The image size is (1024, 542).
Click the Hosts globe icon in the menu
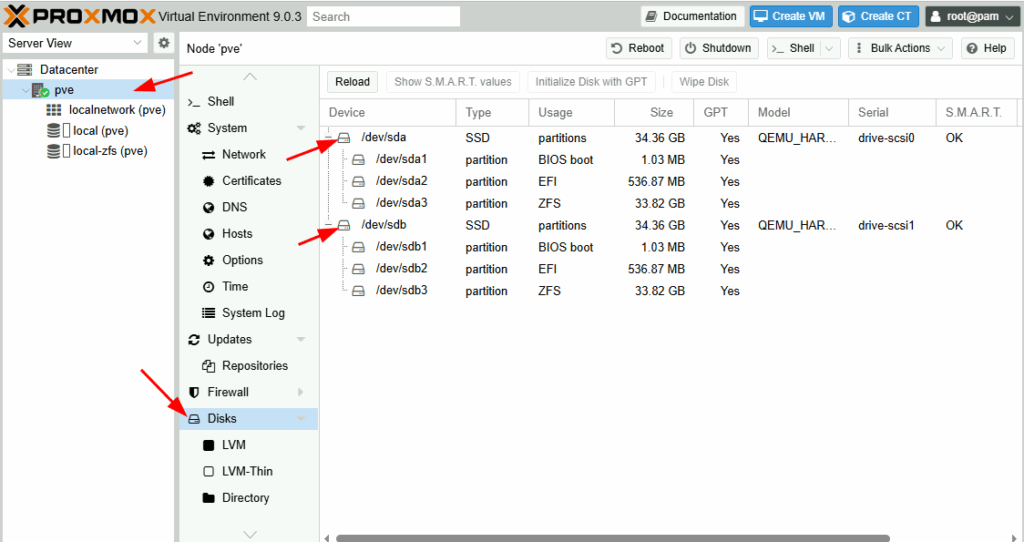(x=208, y=234)
